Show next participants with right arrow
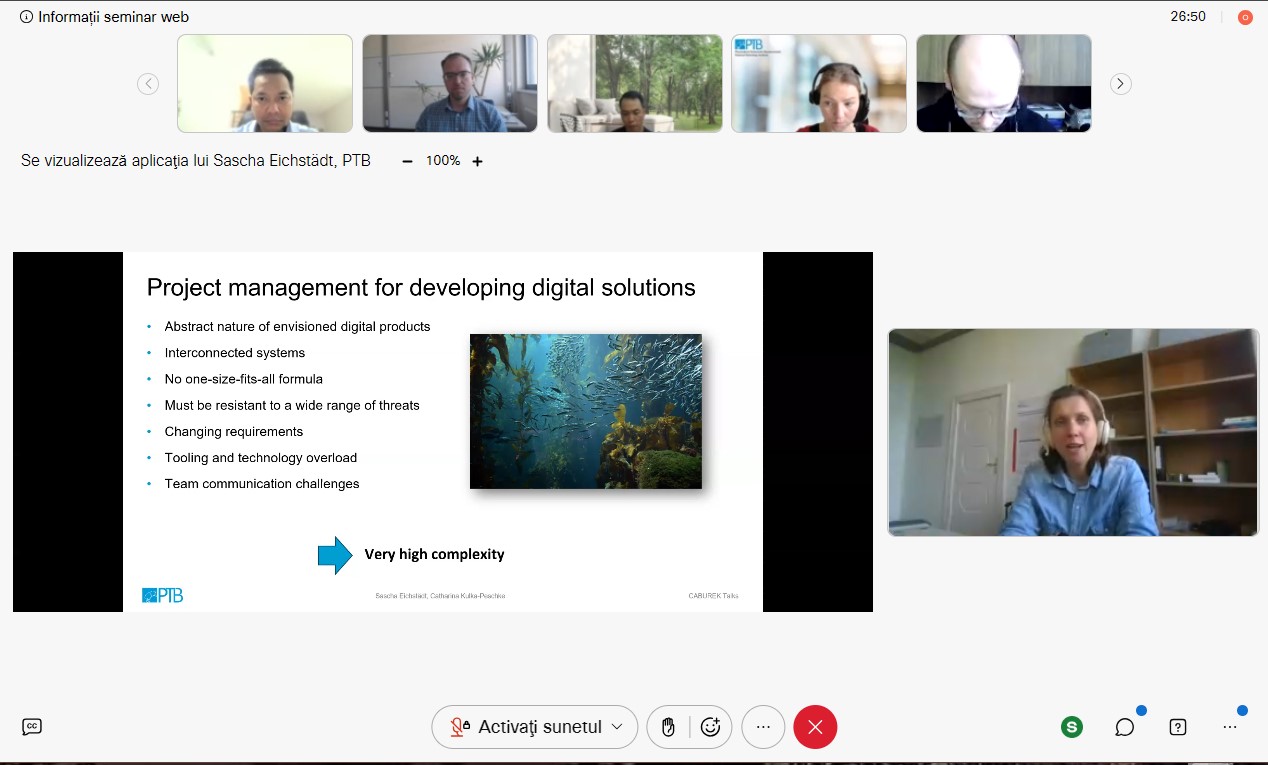 coord(1121,84)
